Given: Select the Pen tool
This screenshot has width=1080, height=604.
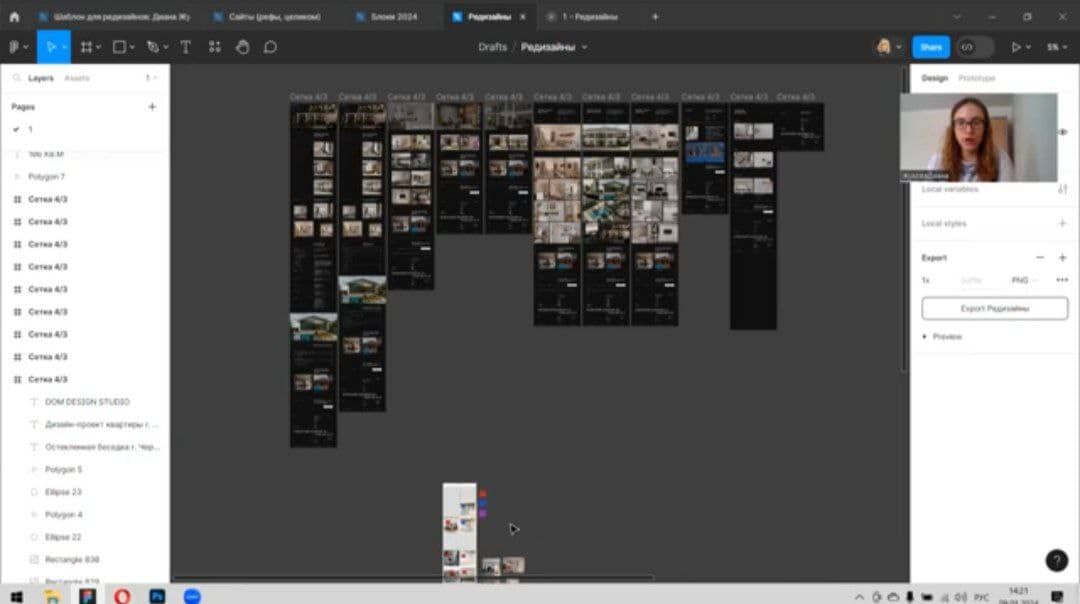Looking at the screenshot, I should click(153, 47).
